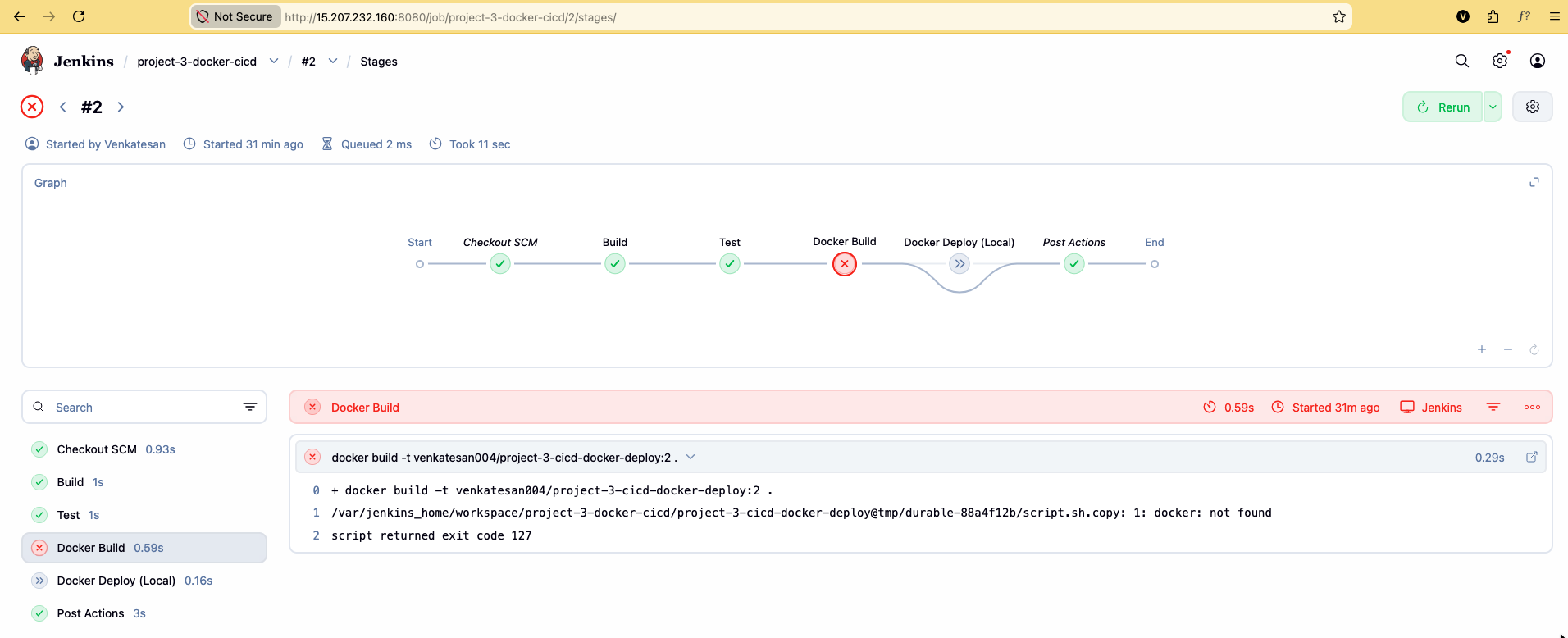Expand build #2 breadcrumb dropdown

(x=333, y=61)
